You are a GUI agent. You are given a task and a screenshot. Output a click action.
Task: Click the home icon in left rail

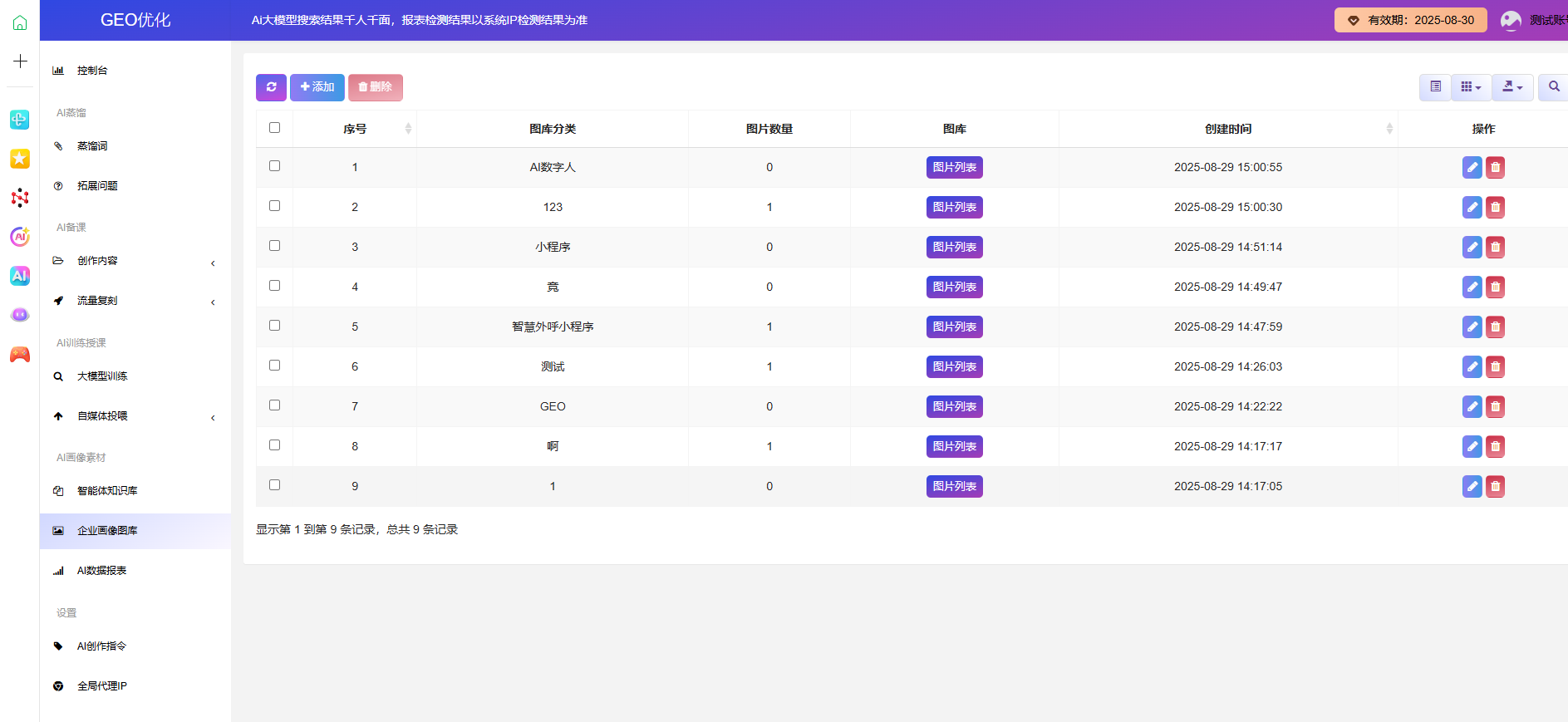[x=20, y=22]
